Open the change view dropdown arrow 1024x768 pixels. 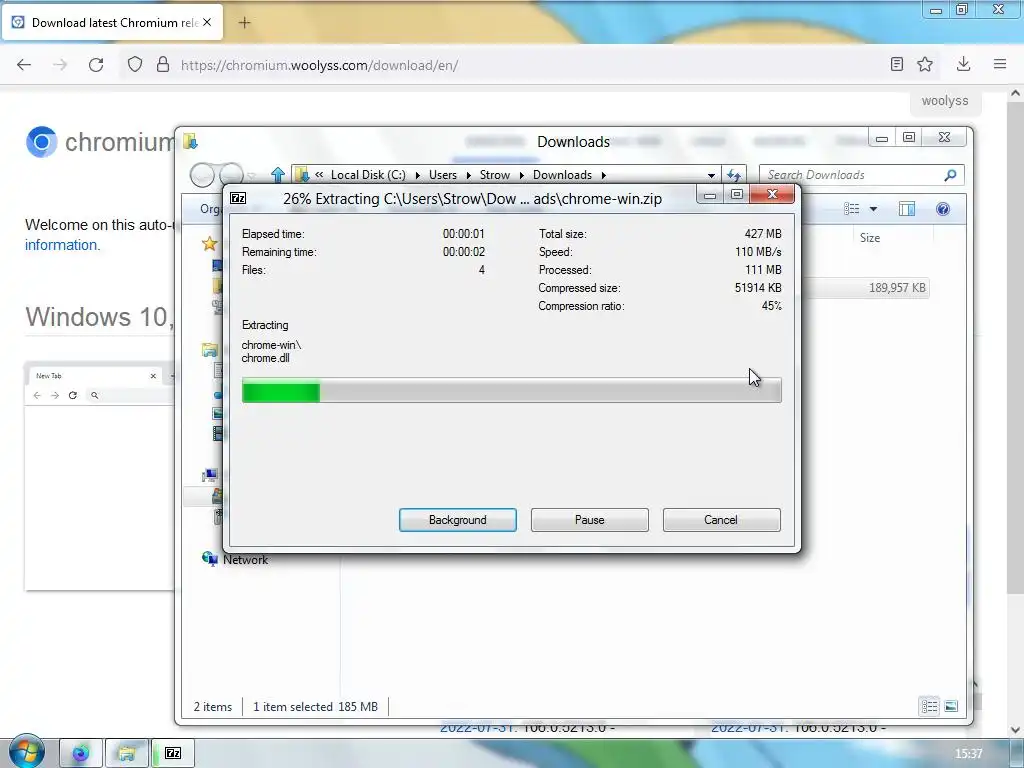(873, 209)
